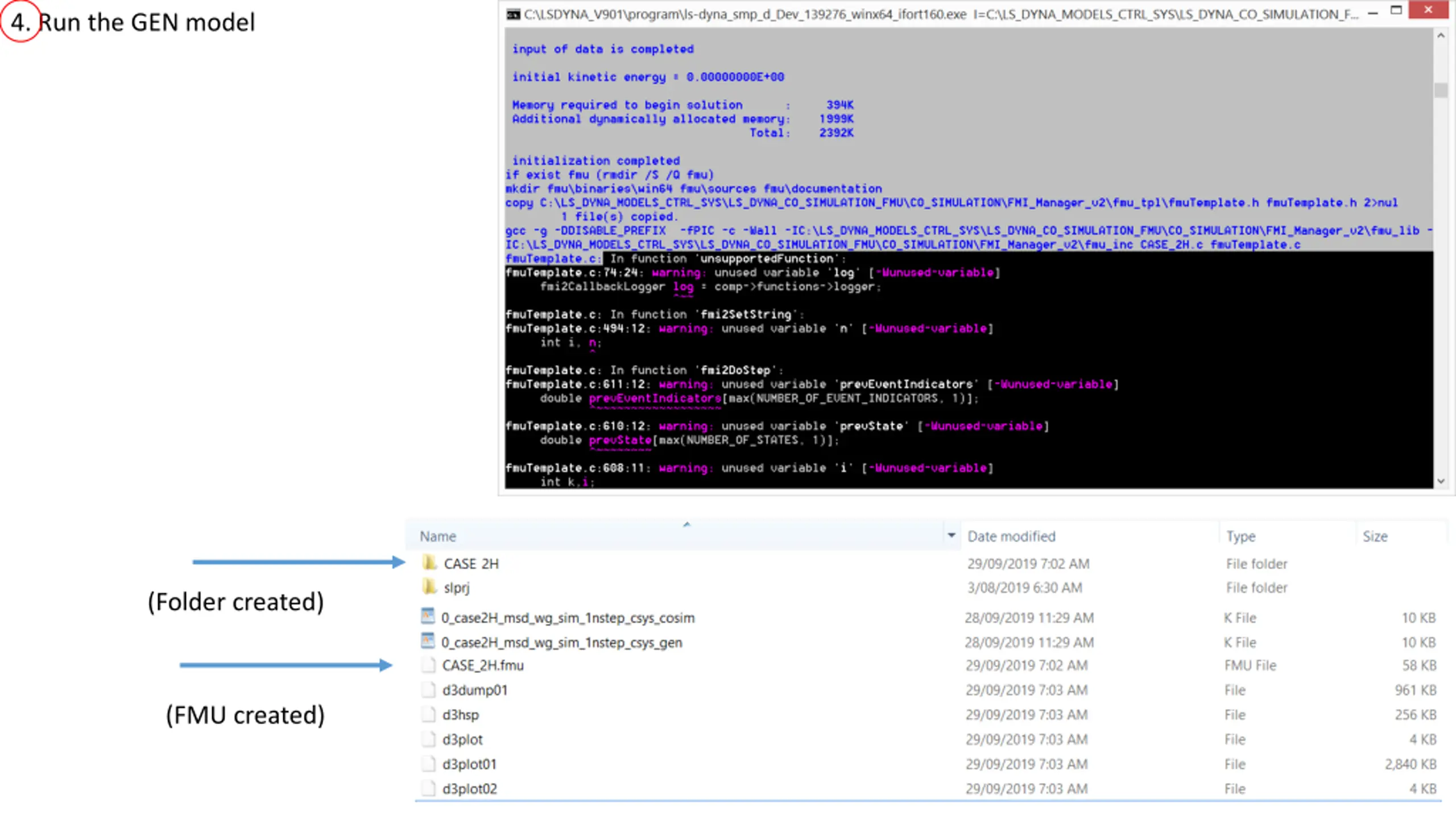Click 'K File' type of the cosim file
1456x819 pixels.
coord(1240,618)
